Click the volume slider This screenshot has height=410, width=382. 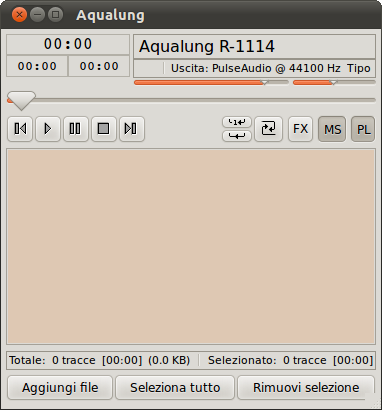point(211,82)
